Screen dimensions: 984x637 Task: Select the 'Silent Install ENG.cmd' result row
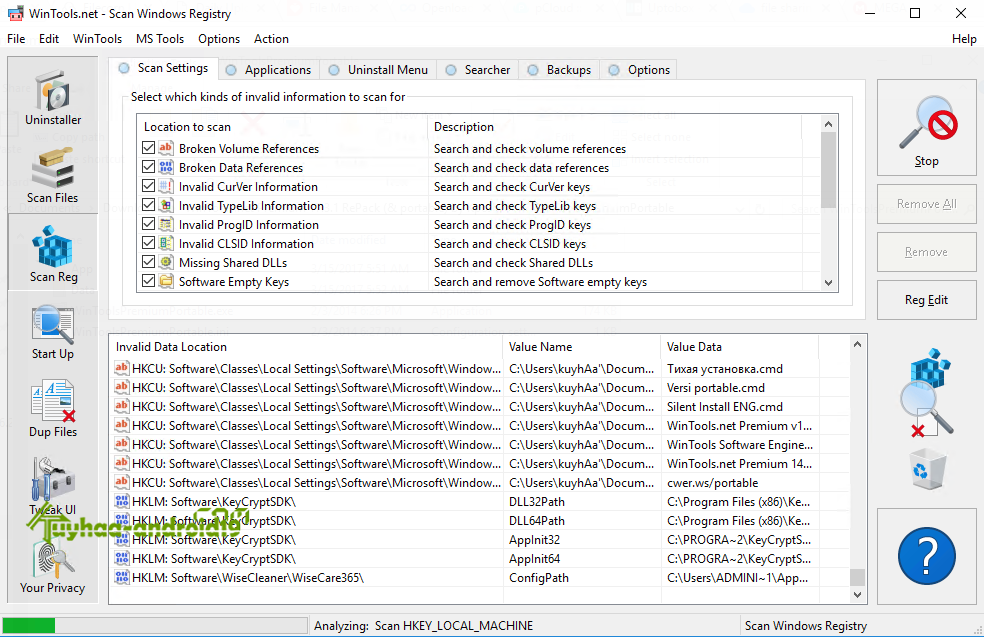(x=480, y=407)
